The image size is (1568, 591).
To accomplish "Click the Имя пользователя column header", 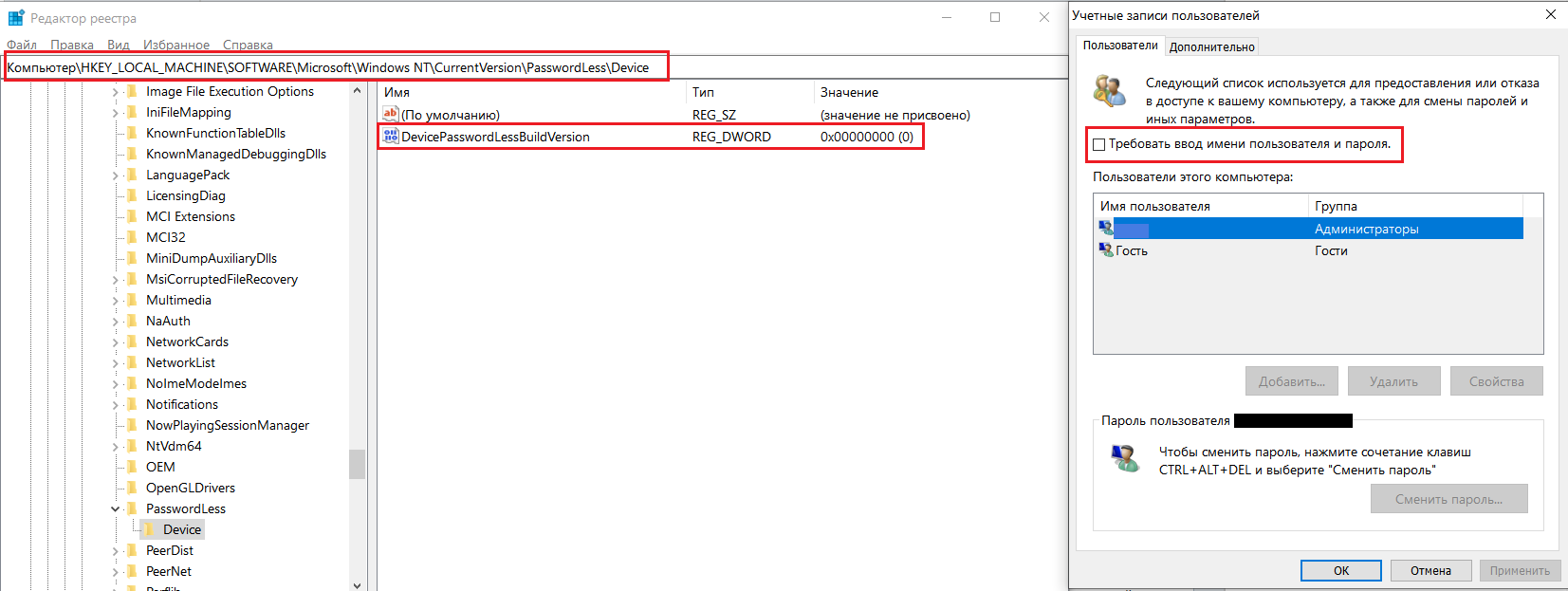I will pos(1201,206).
